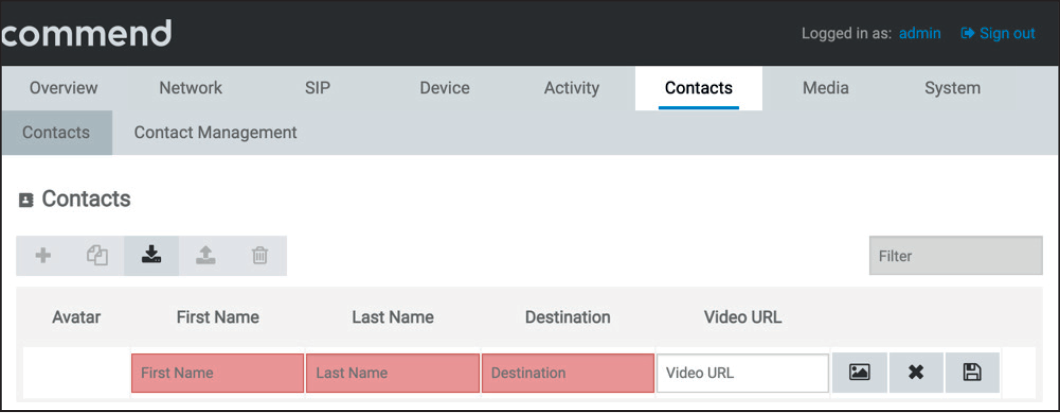This screenshot has width=1060, height=414.
Task: Click the admin user link
Action: (x=920, y=33)
